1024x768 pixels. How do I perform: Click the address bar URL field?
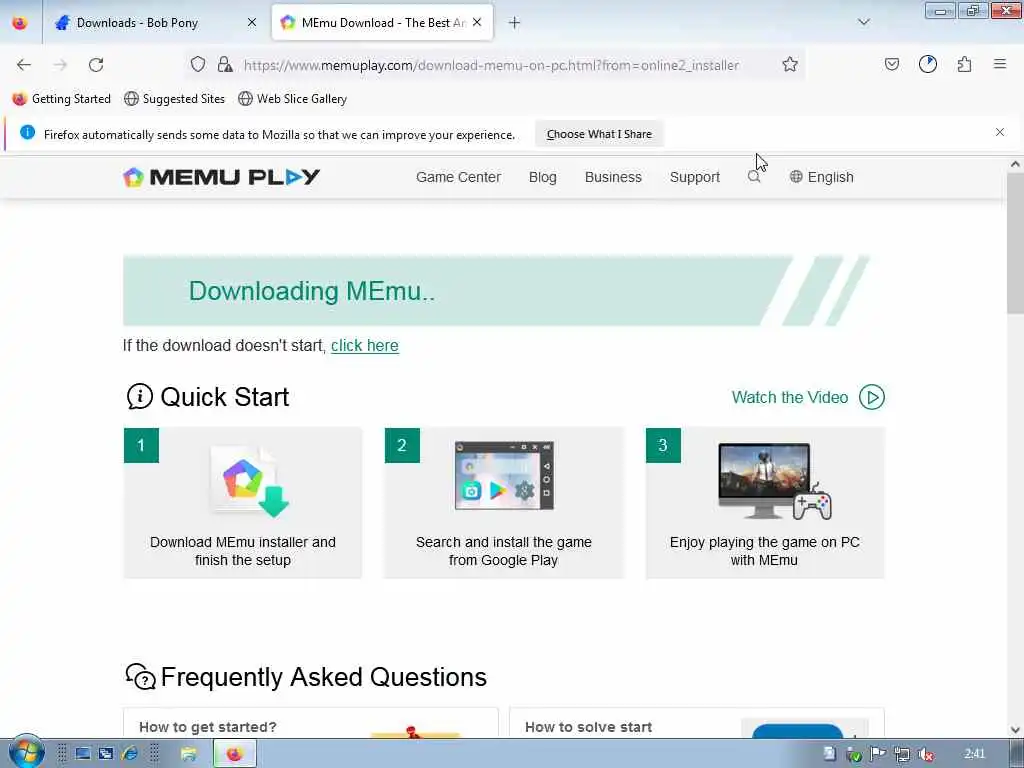click(491, 65)
